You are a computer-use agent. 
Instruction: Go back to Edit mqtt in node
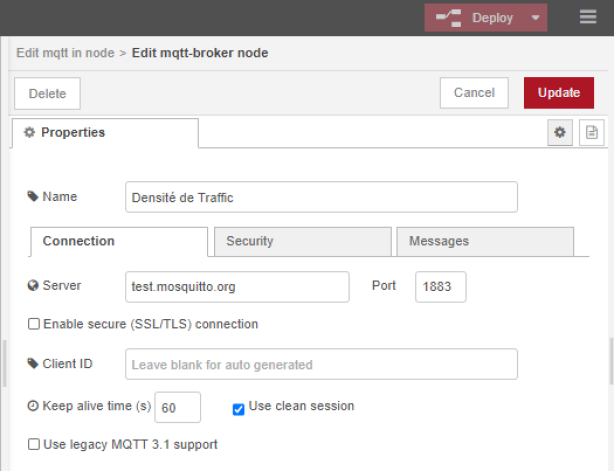click(65, 53)
